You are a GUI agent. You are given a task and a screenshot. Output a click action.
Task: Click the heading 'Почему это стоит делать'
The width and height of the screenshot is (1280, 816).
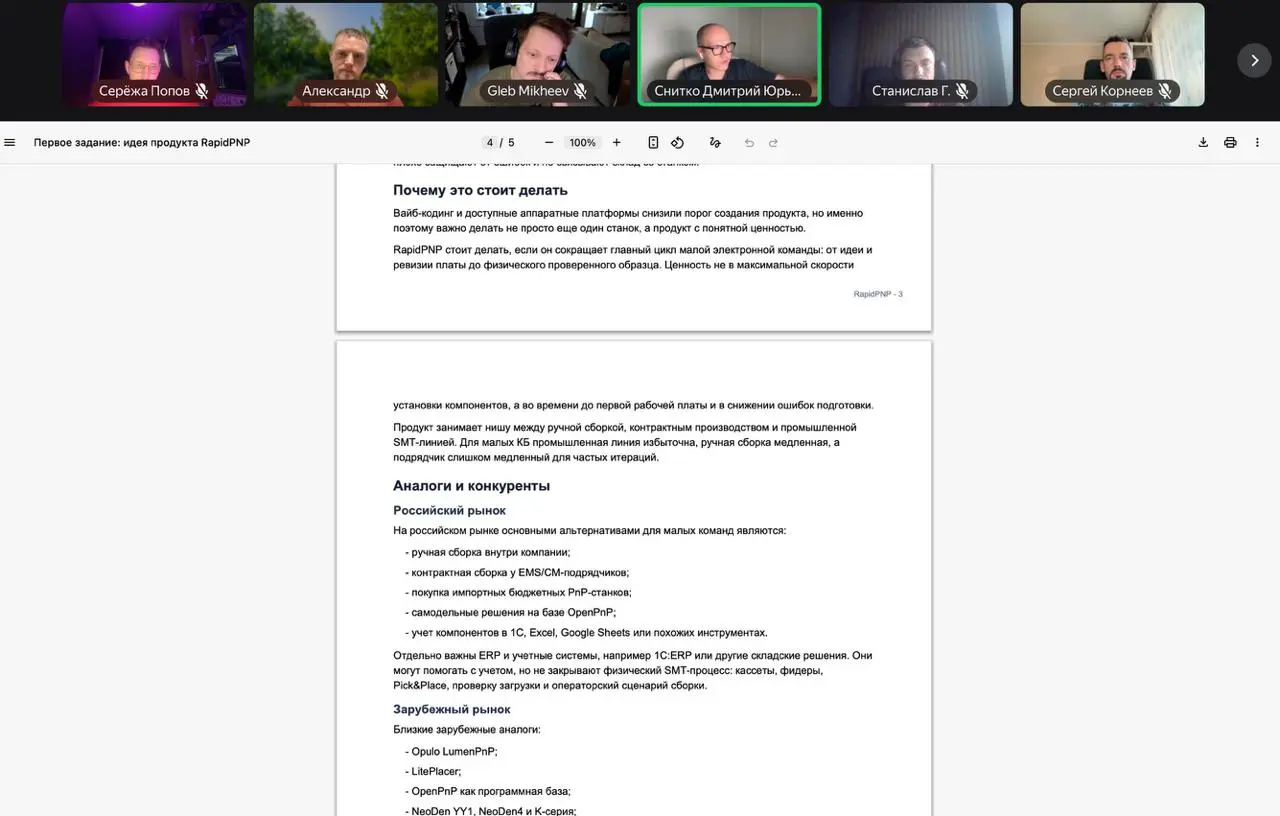pos(480,190)
